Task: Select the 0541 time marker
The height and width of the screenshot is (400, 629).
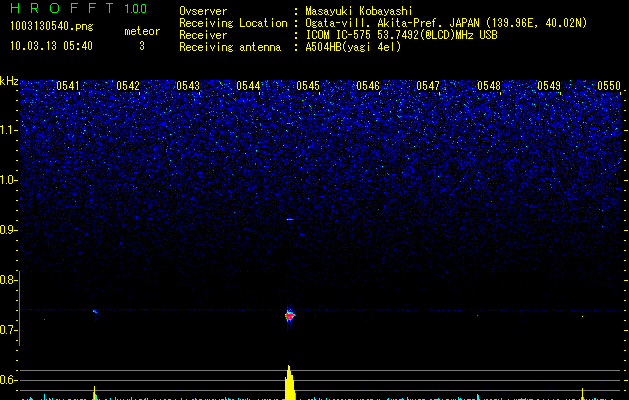Action: [68, 86]
